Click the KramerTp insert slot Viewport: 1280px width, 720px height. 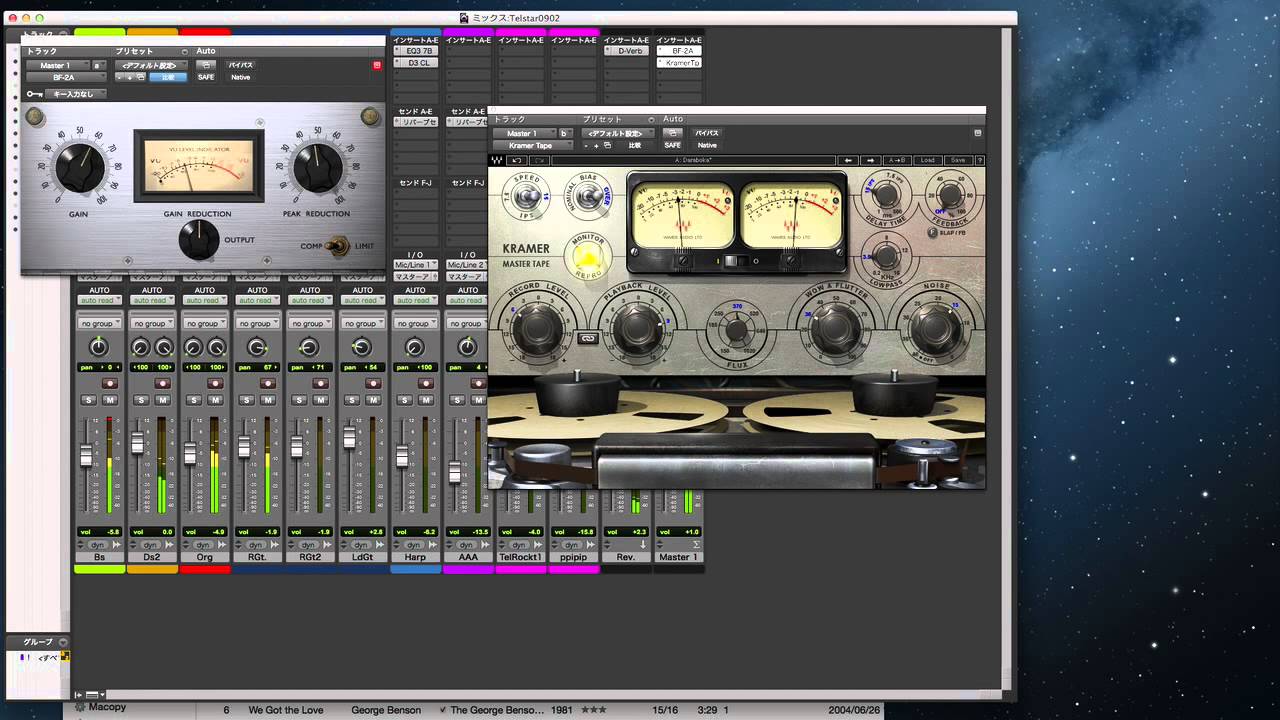click(679, 62)
